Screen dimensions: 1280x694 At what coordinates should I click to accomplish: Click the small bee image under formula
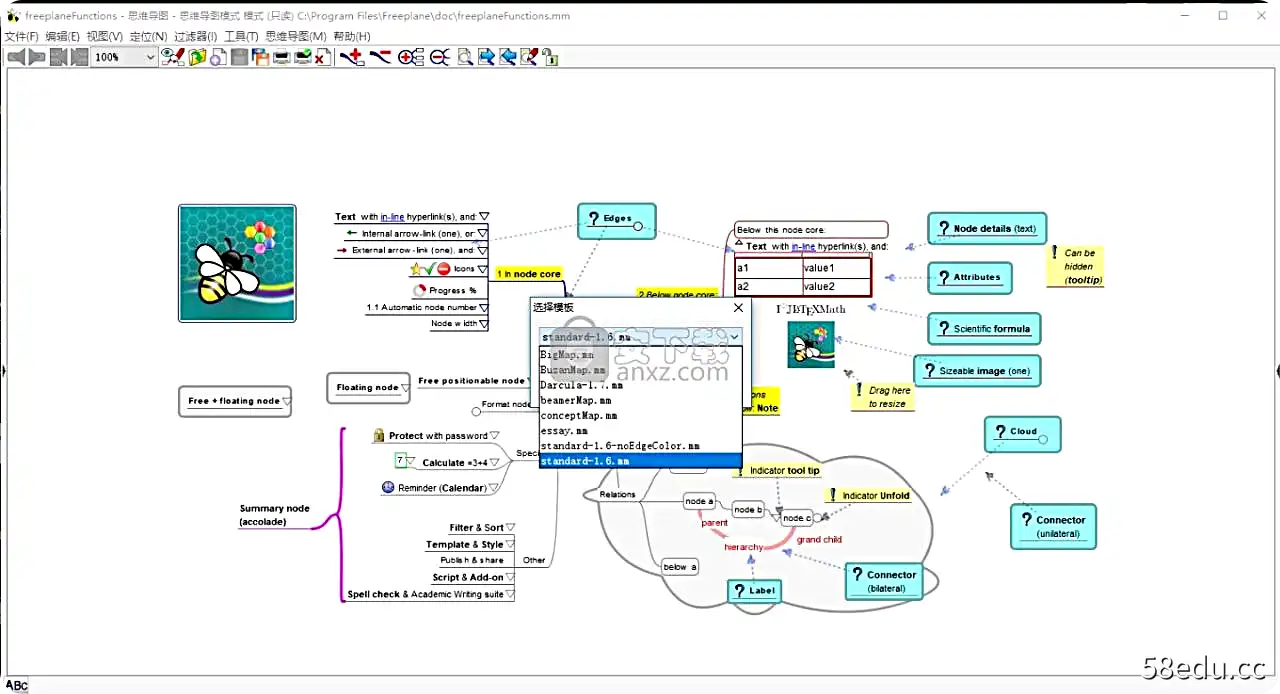(x=811, y=344)
